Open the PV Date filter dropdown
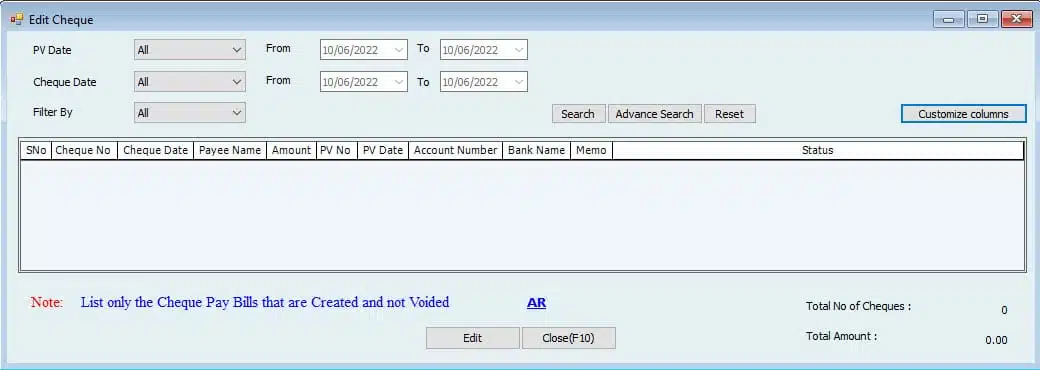 tap(190, 50)
